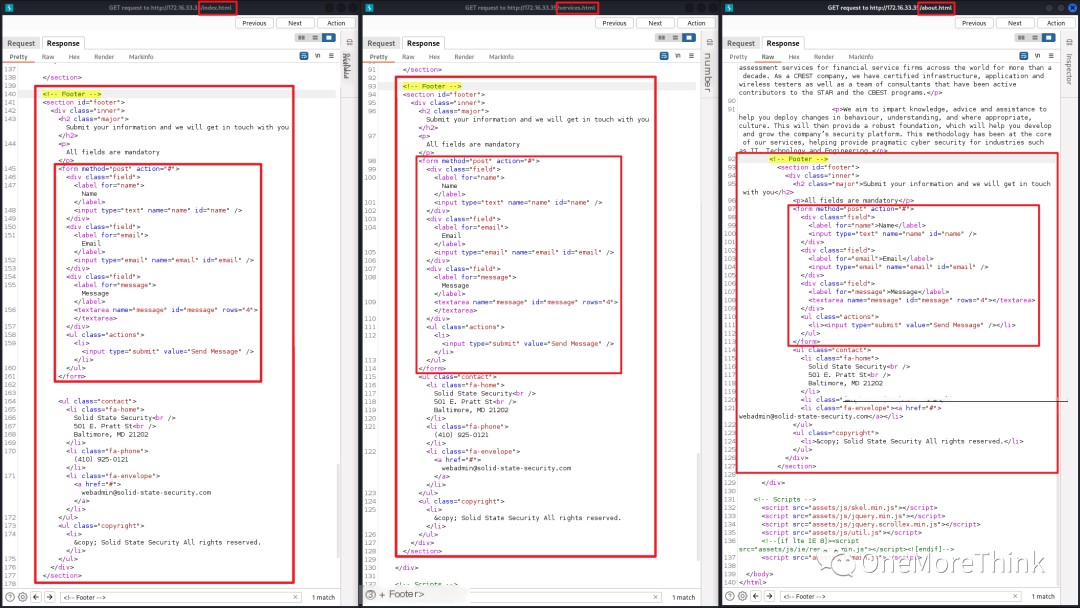Screen dimensions: 1080x608
Task: Toggle non-printable characters (\n) in services.html window
Action: [678, 56]
